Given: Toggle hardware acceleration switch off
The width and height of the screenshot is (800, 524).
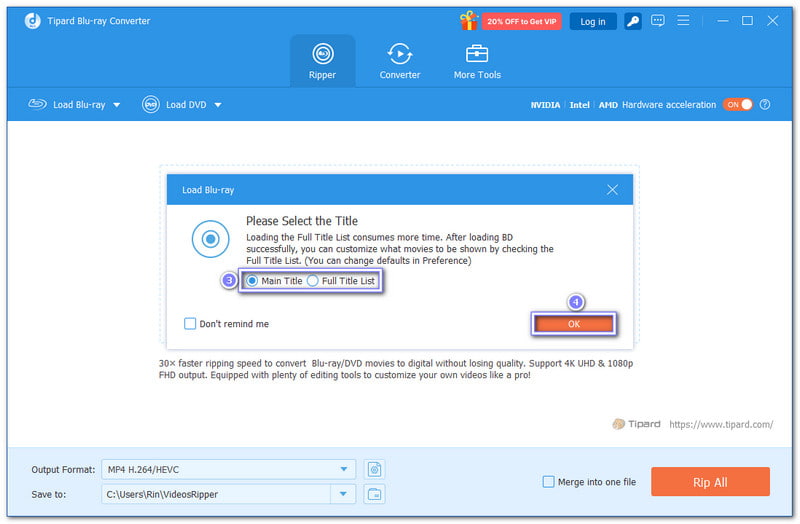Looking at the screenshot, I should (738, 105).
